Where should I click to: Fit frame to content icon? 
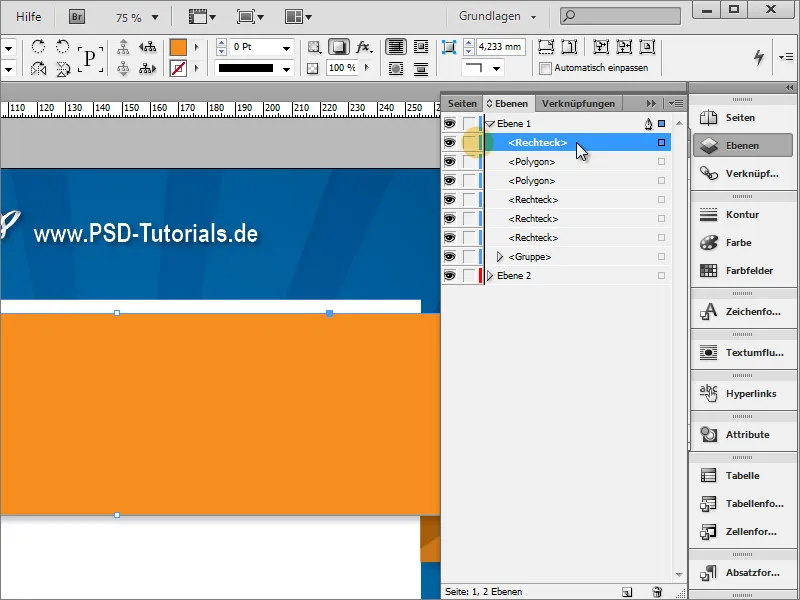(x=624, y=47)
